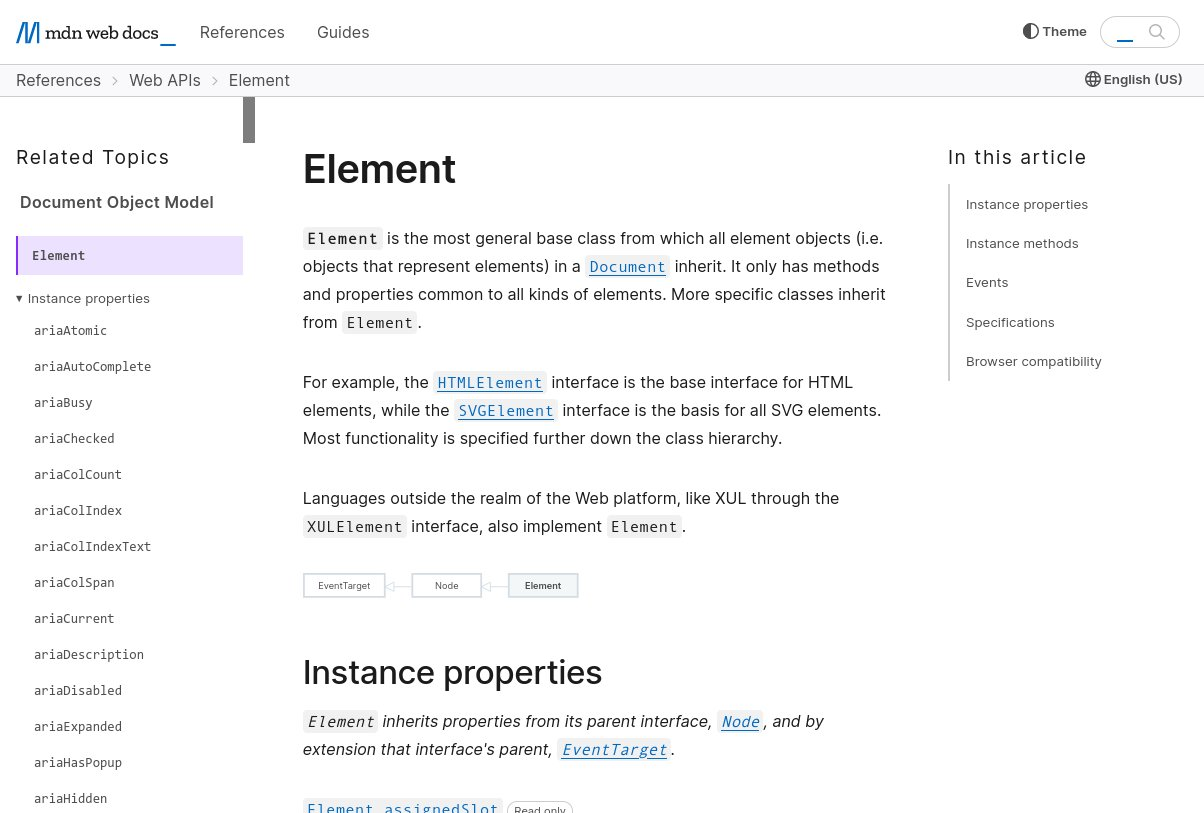Open ariaDescription in the sidebar
Screen dimensions: 1204x813
[89, 655]
